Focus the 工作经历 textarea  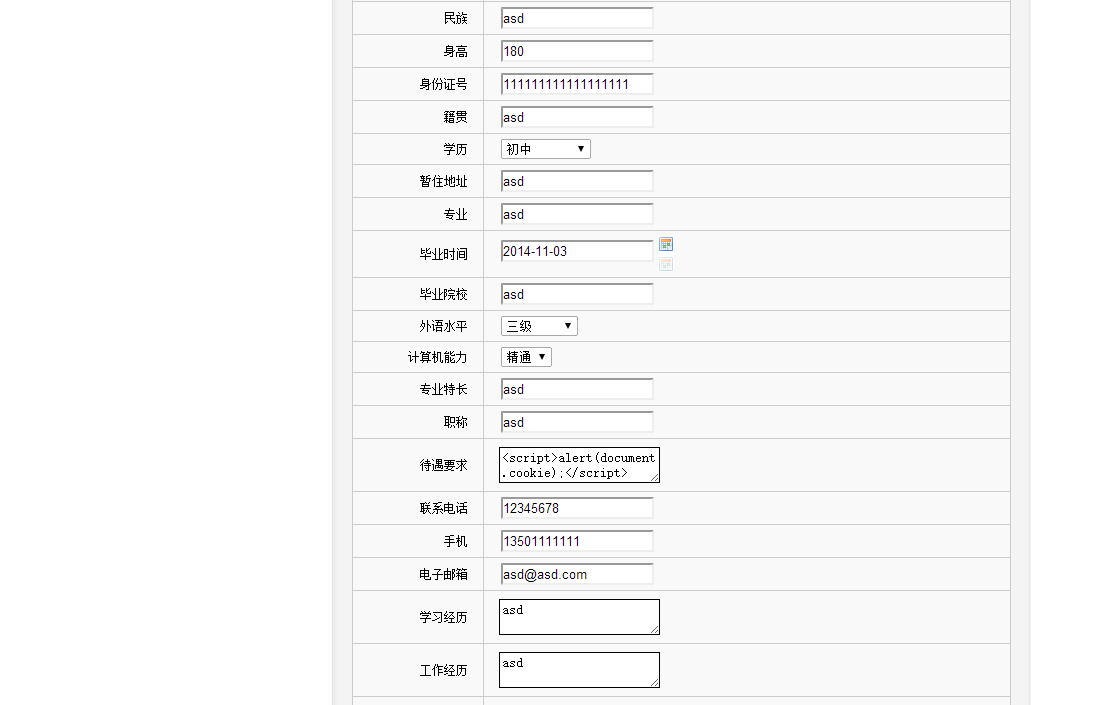click(x=579, y=670)
